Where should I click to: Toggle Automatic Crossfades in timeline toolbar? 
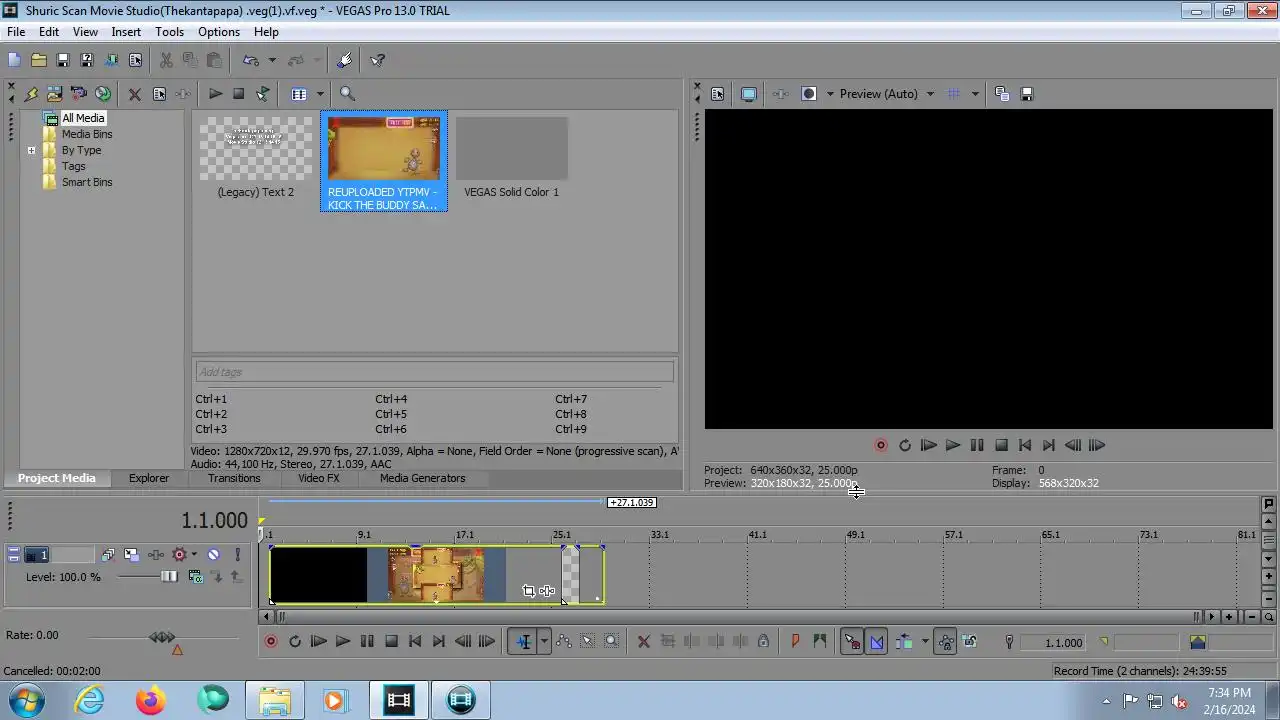[x=876, y=642]
